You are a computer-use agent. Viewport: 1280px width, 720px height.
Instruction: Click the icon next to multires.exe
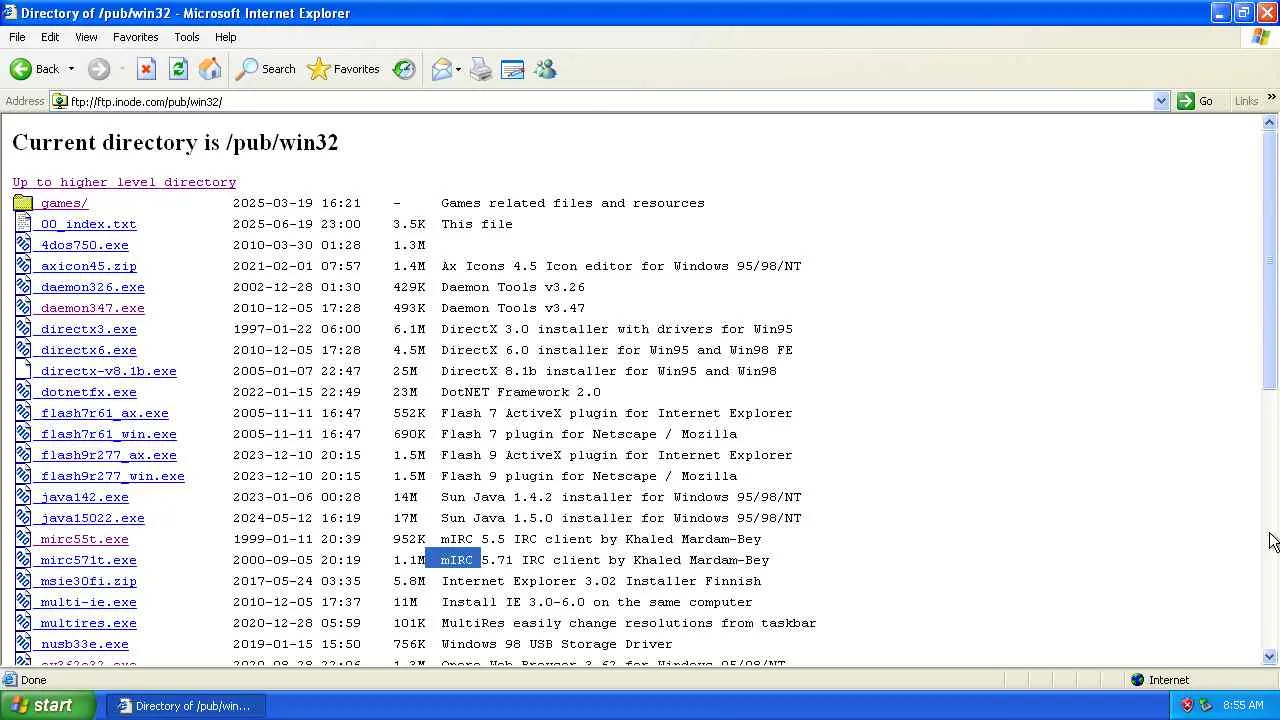pos(23,623)
